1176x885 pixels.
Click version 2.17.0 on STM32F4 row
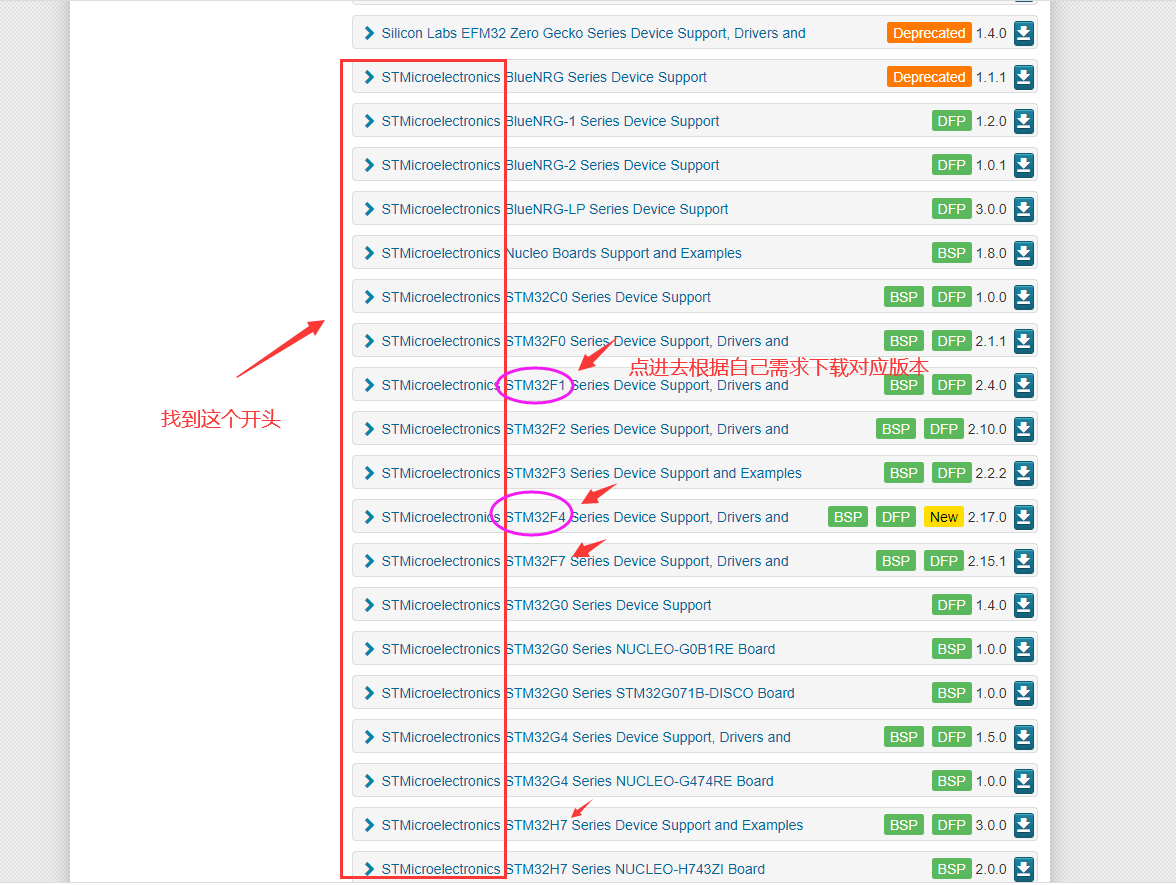[x=987, y=517]
